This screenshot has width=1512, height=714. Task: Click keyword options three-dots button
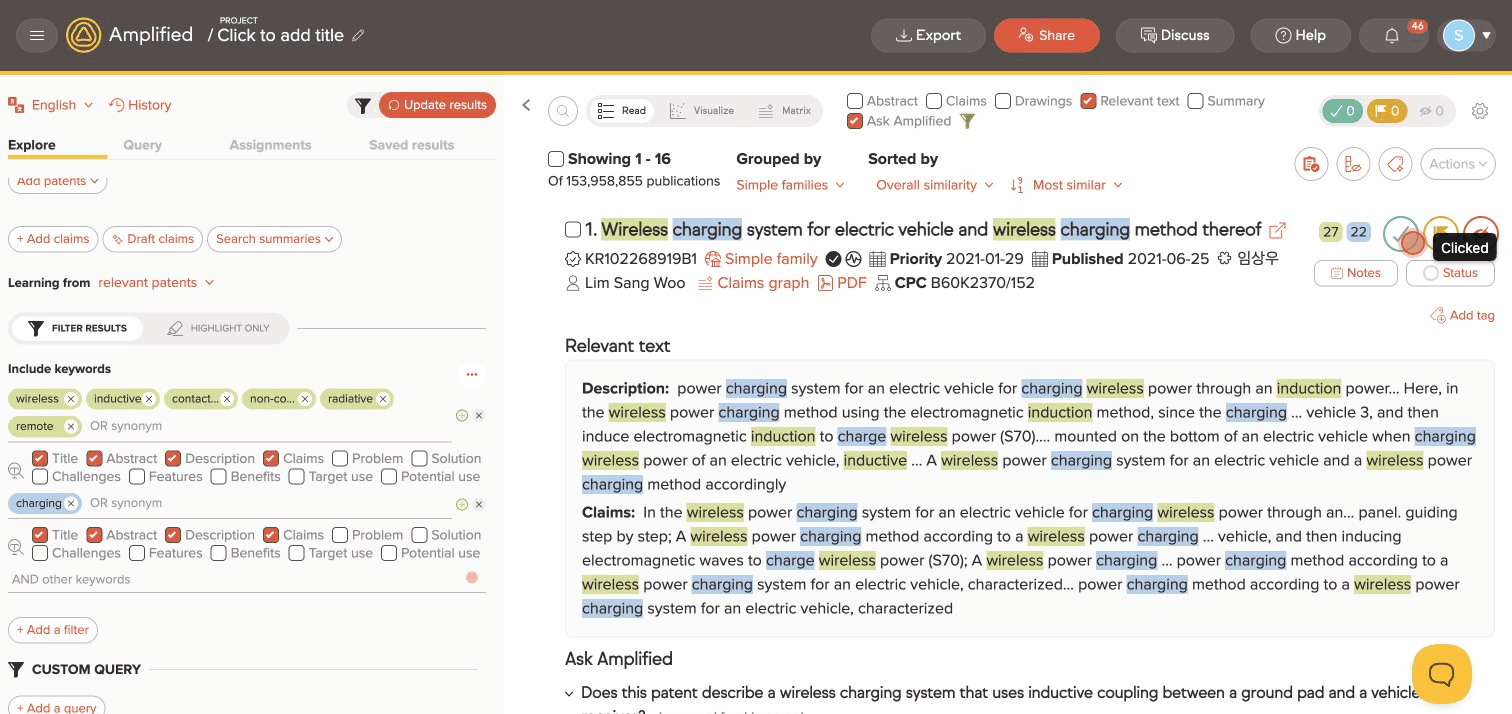[x=472, y=374]
